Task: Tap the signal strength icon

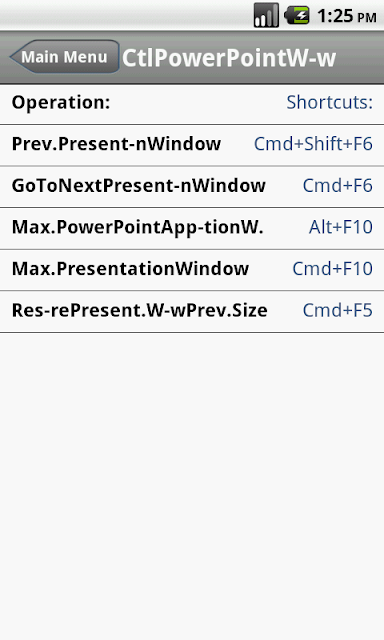Action: point(266,15)
